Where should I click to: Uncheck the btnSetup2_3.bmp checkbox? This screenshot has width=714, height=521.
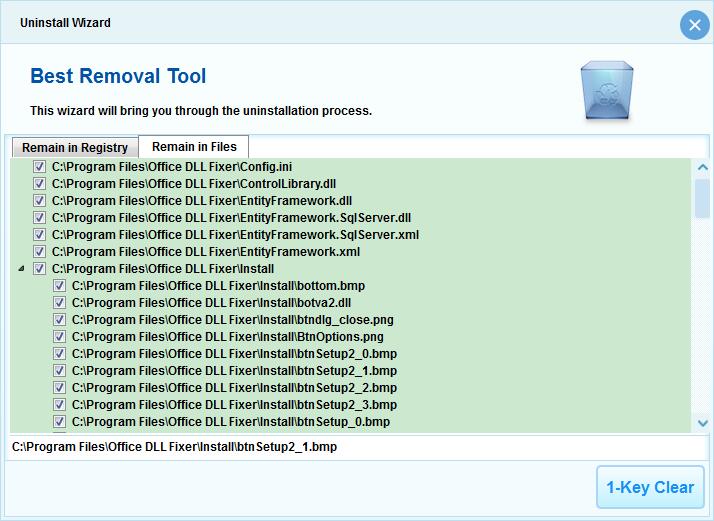[x=59, y=405]
